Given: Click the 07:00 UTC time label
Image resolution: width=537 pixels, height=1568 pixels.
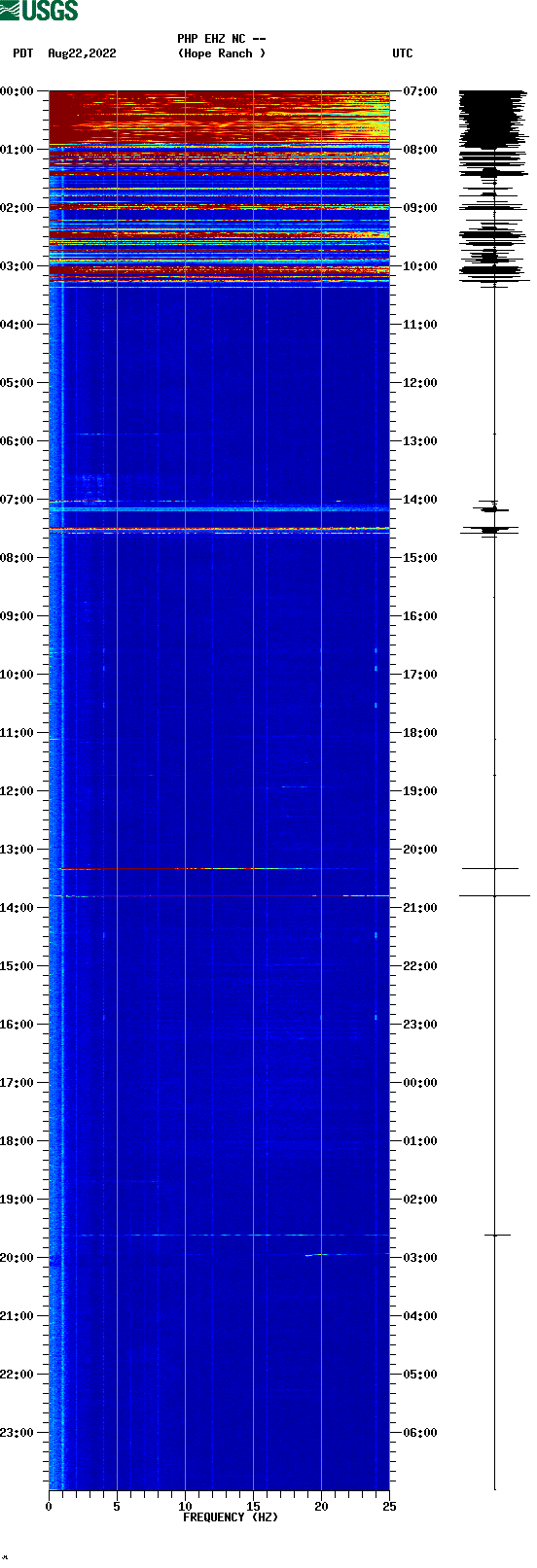Looking at the screenshot, I should tap(420, 91).
